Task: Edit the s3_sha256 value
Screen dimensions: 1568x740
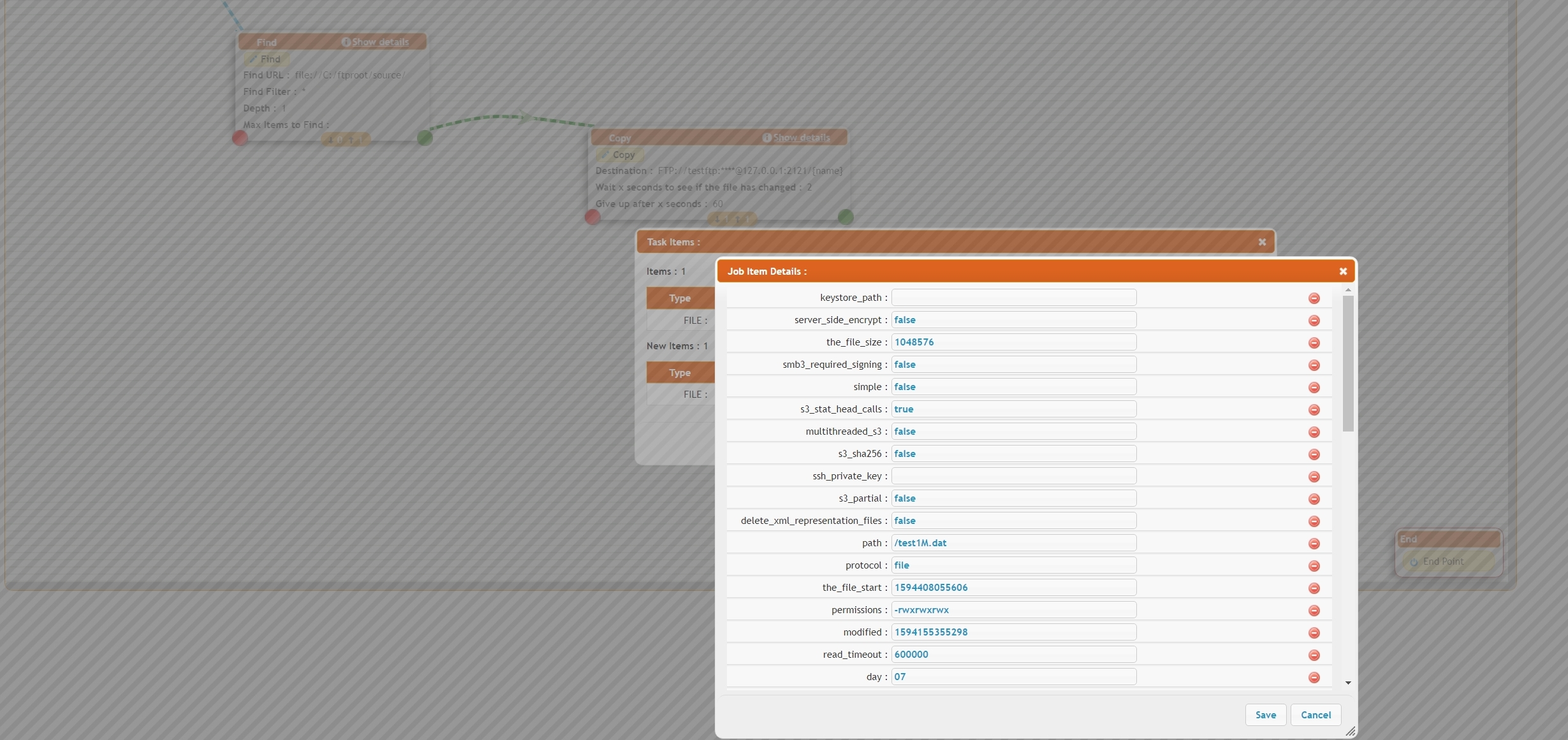Action: (1013, 454)
